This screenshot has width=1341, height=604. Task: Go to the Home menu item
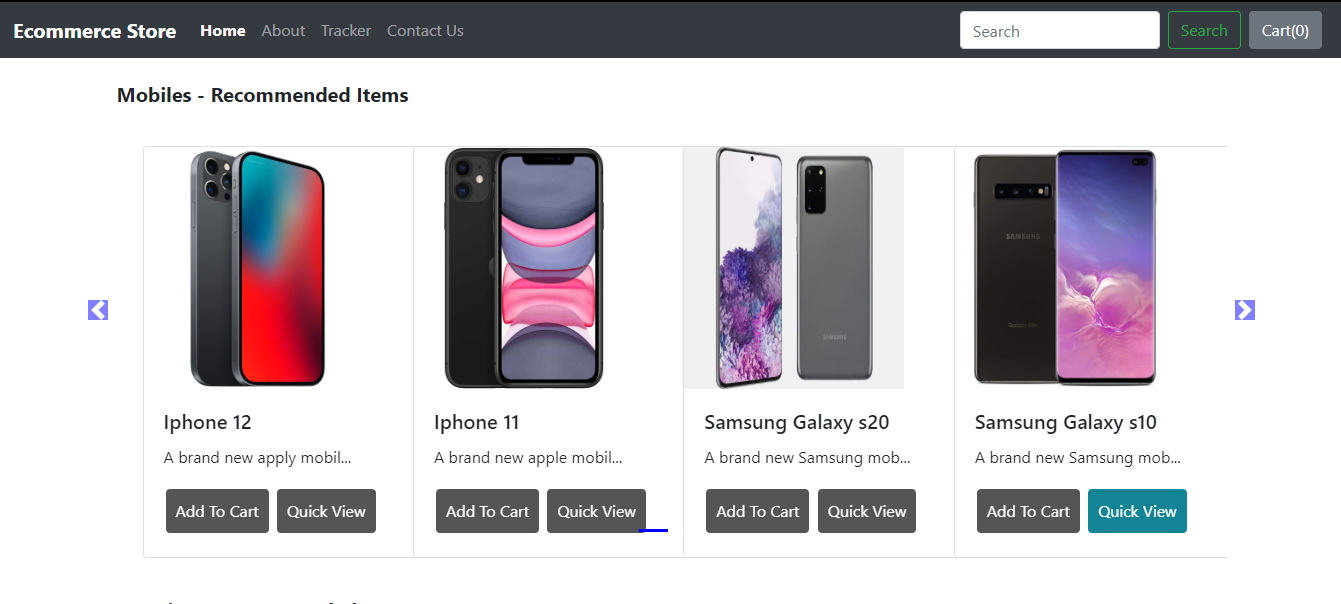[223, 31]
